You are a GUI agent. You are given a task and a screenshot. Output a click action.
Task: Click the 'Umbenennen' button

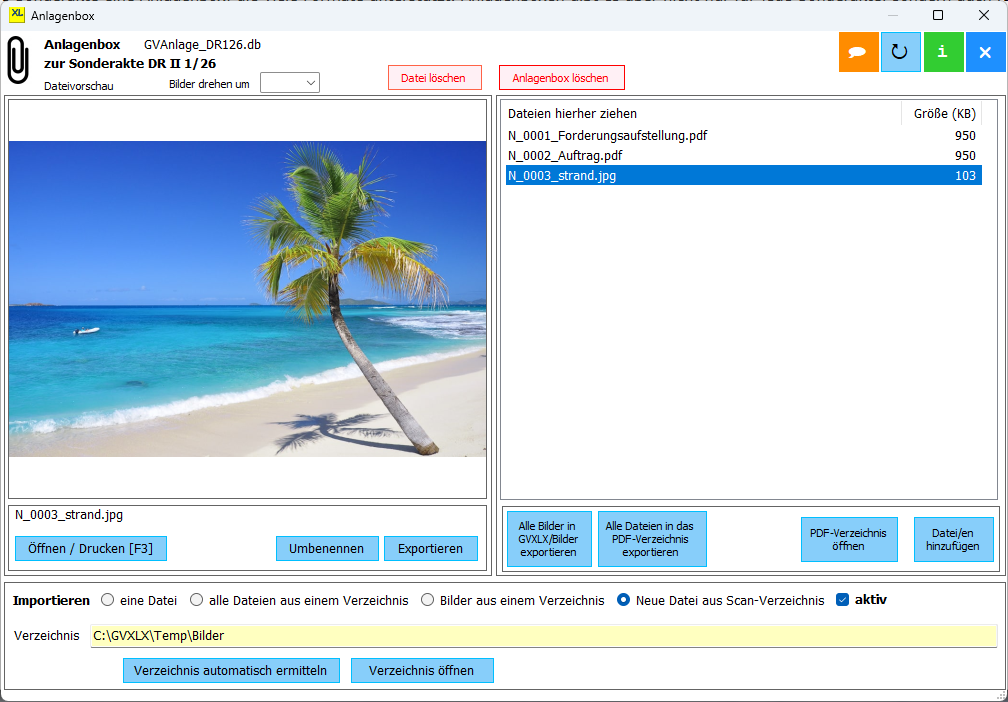click(x=327, y=548)
